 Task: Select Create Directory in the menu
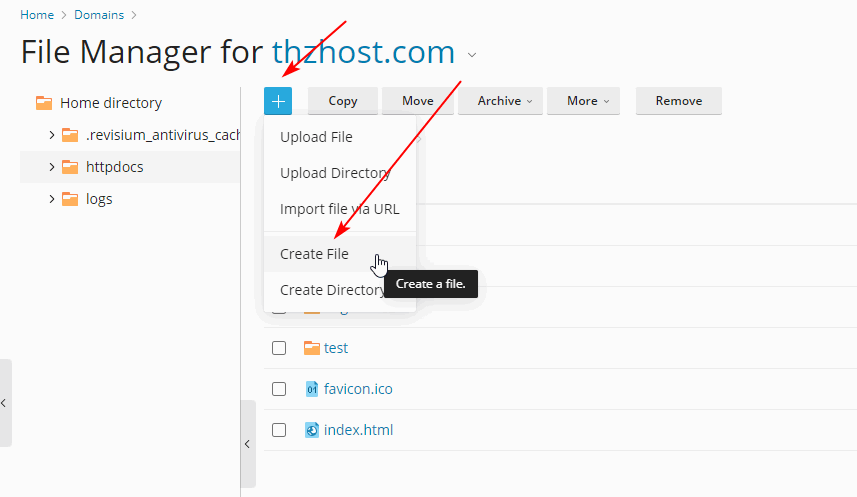click(339, 290)
